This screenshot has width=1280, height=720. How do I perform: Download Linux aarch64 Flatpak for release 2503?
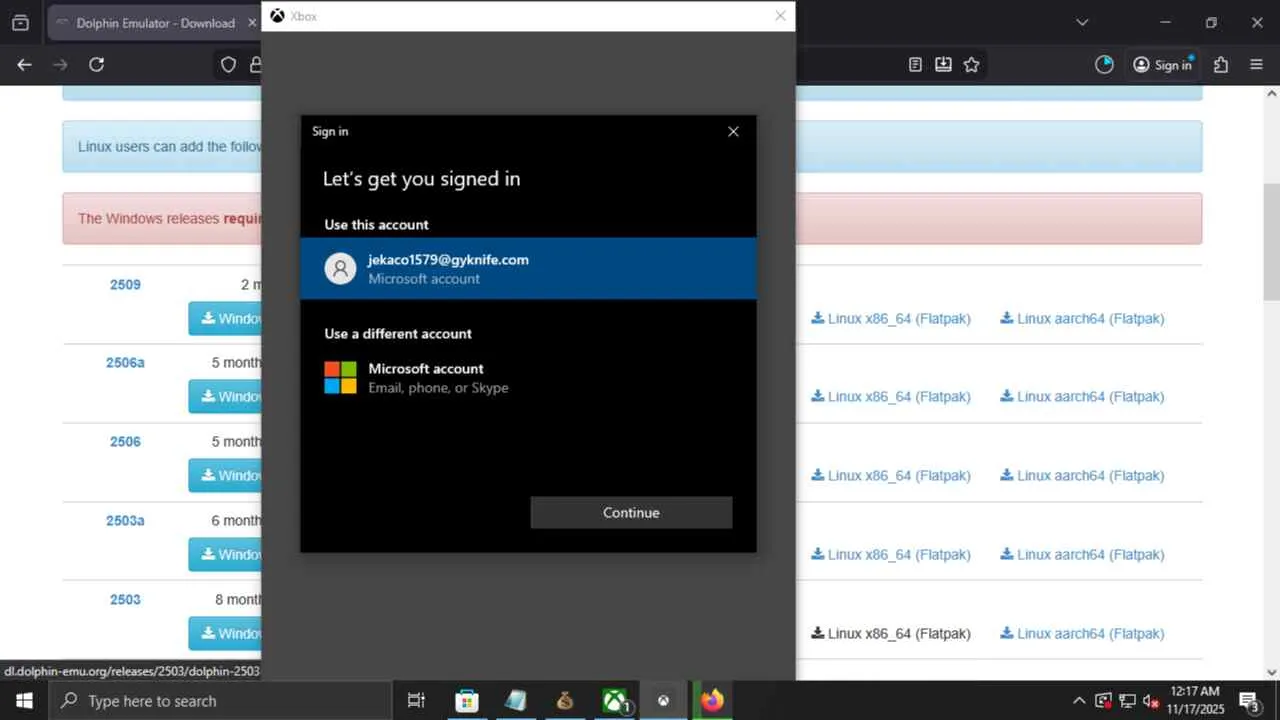(1082, 633)
